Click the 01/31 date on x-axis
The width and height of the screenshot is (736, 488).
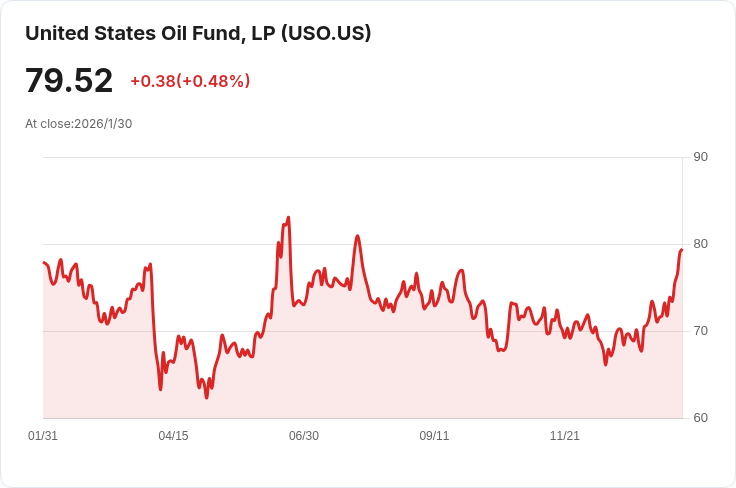pos(43,436)
